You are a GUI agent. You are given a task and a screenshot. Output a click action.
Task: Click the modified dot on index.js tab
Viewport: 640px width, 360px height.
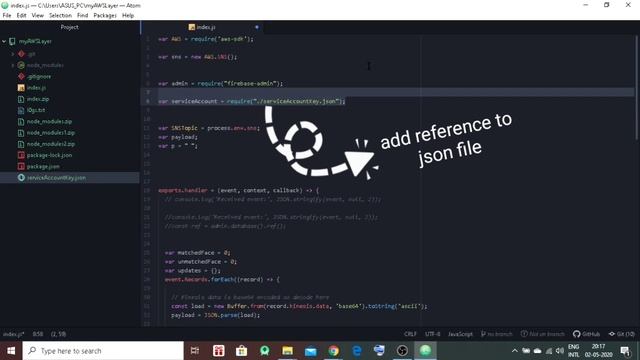coord(257,27)
